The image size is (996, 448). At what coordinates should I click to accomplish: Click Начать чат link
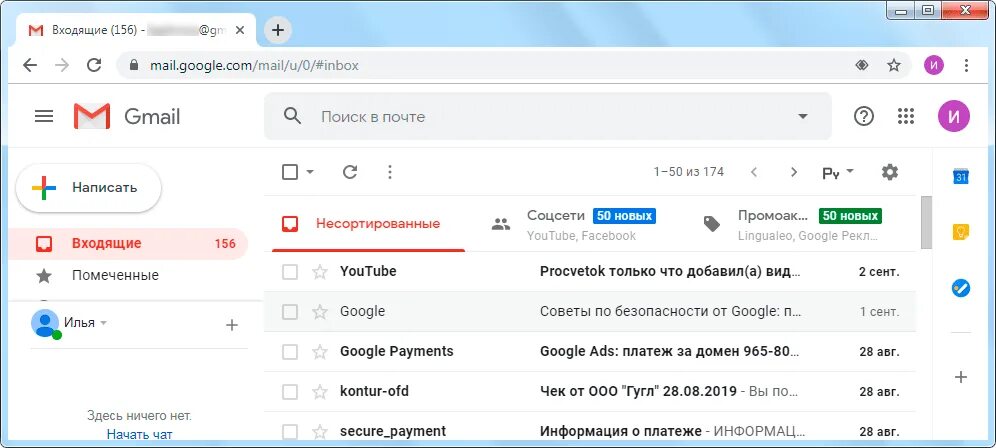click(x=140, y=435)
